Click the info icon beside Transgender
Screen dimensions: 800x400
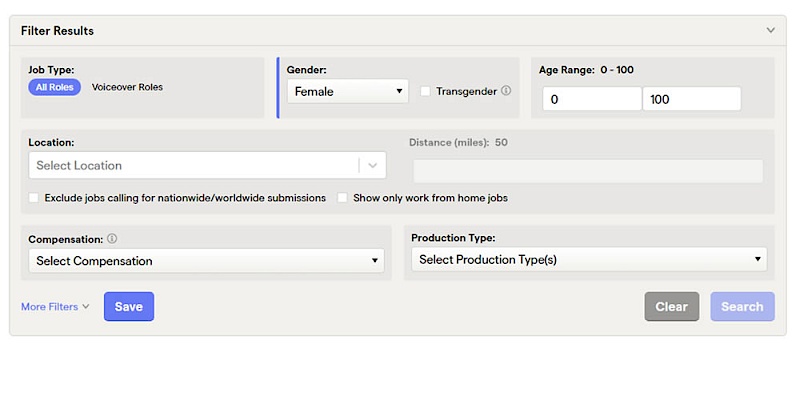pyautogui.click(x=506, y=91)
